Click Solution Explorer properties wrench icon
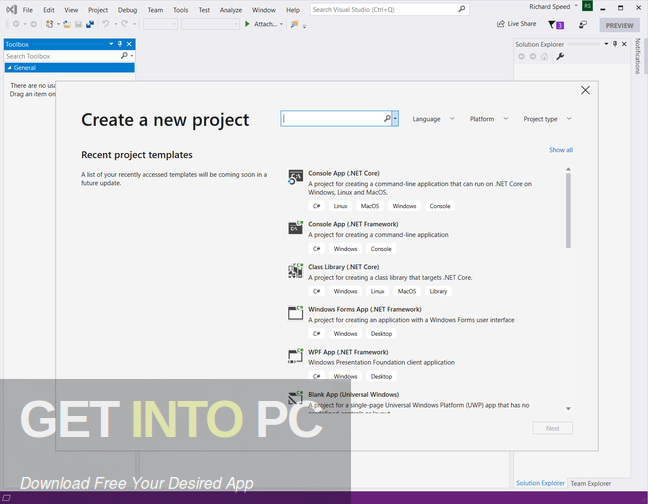 [x=560, y=57]
